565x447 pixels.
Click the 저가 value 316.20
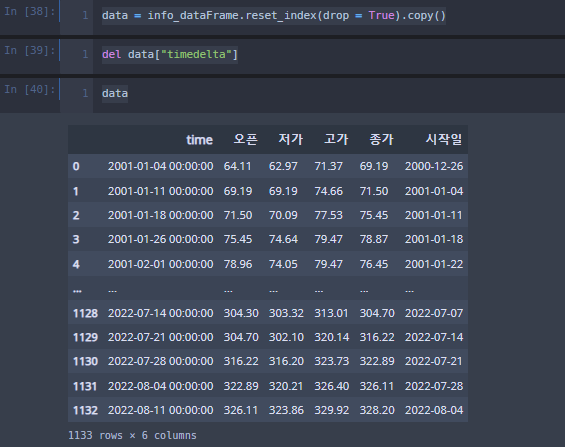pyautogui.click(x=286, y=361)
